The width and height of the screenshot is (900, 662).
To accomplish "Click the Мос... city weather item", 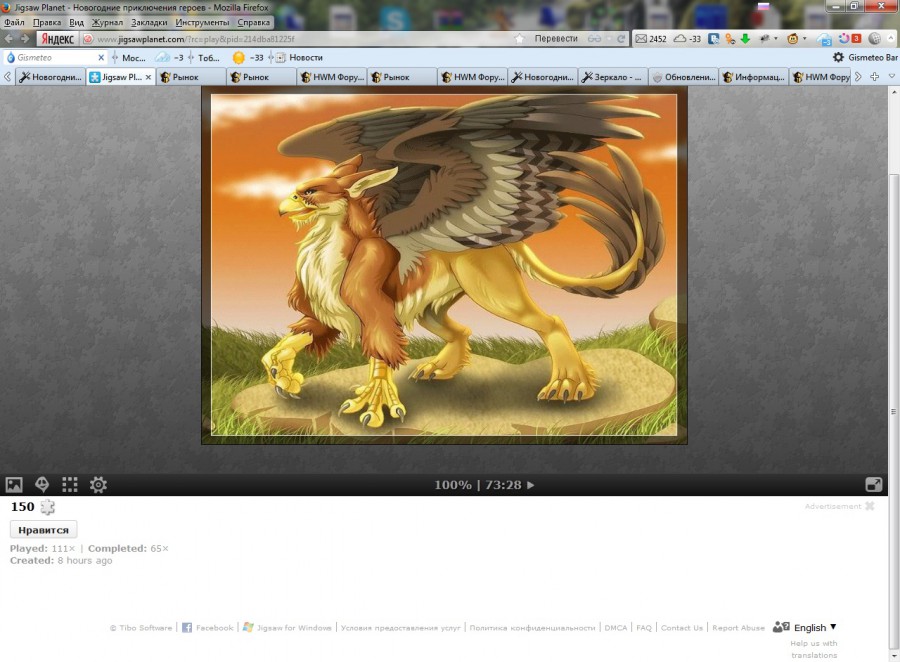I will 134,57.
